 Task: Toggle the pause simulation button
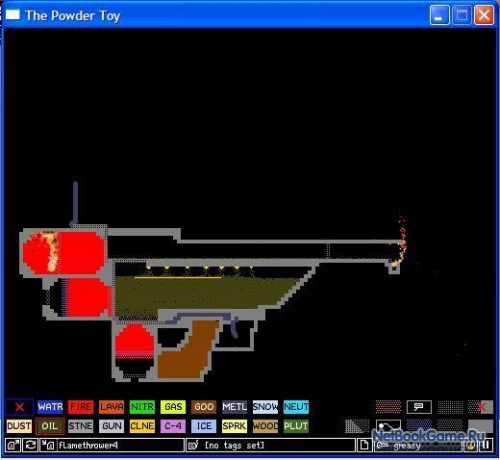point(486,445)
